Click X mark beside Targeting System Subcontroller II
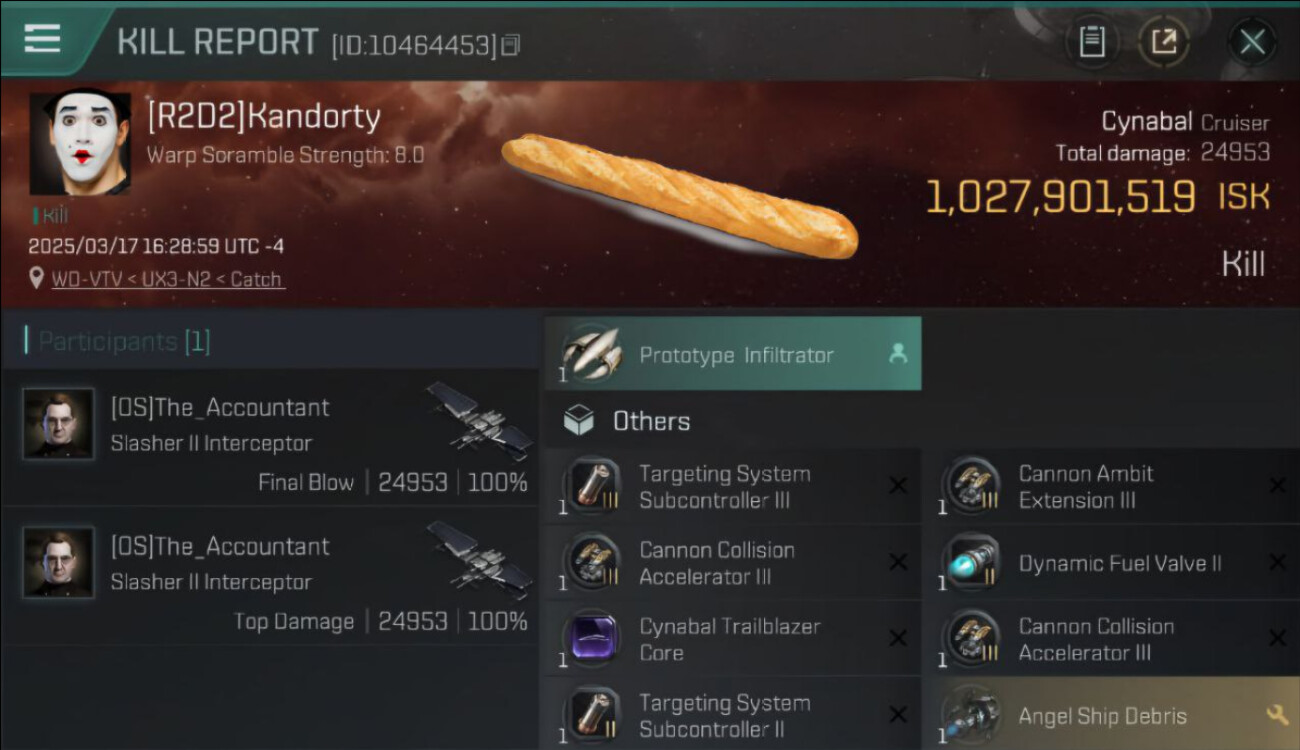This screenshot has width=1300, height=750. pyautogui.click(x=898, y=714)
